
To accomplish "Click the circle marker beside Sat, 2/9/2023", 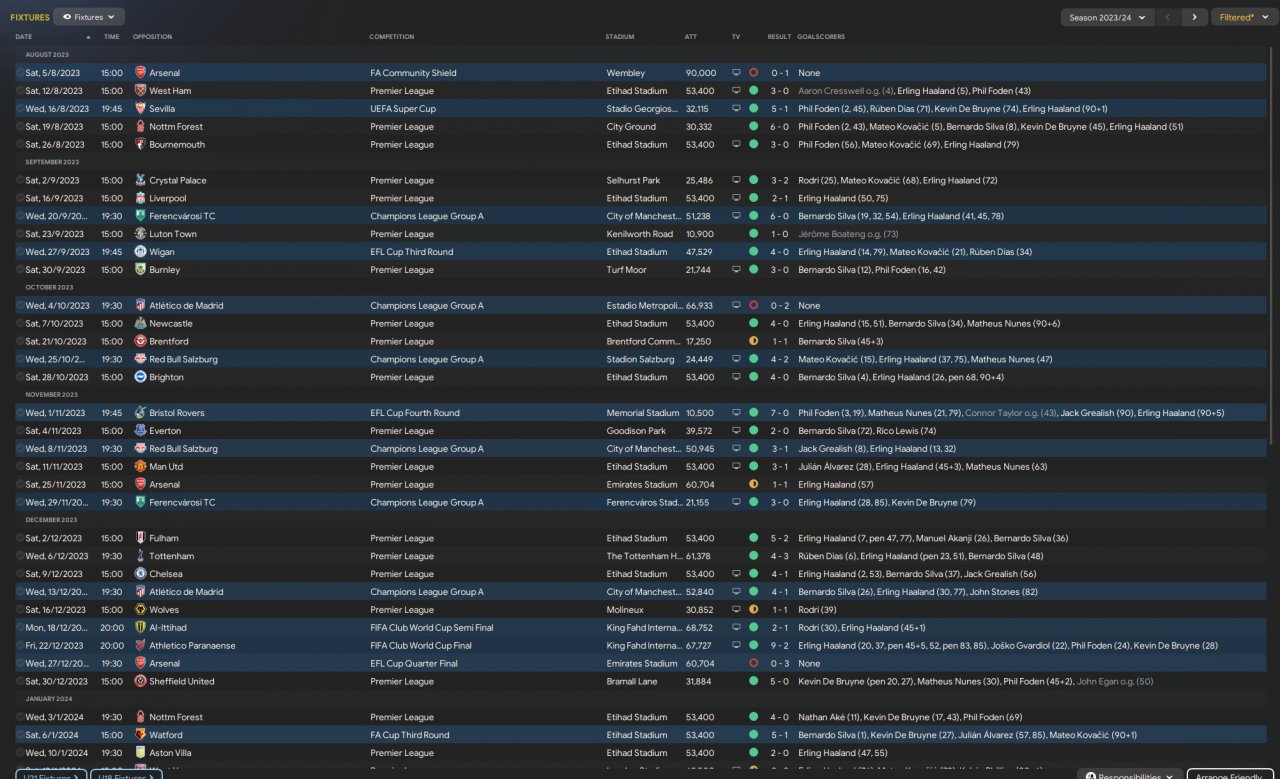I will point(20,181).
